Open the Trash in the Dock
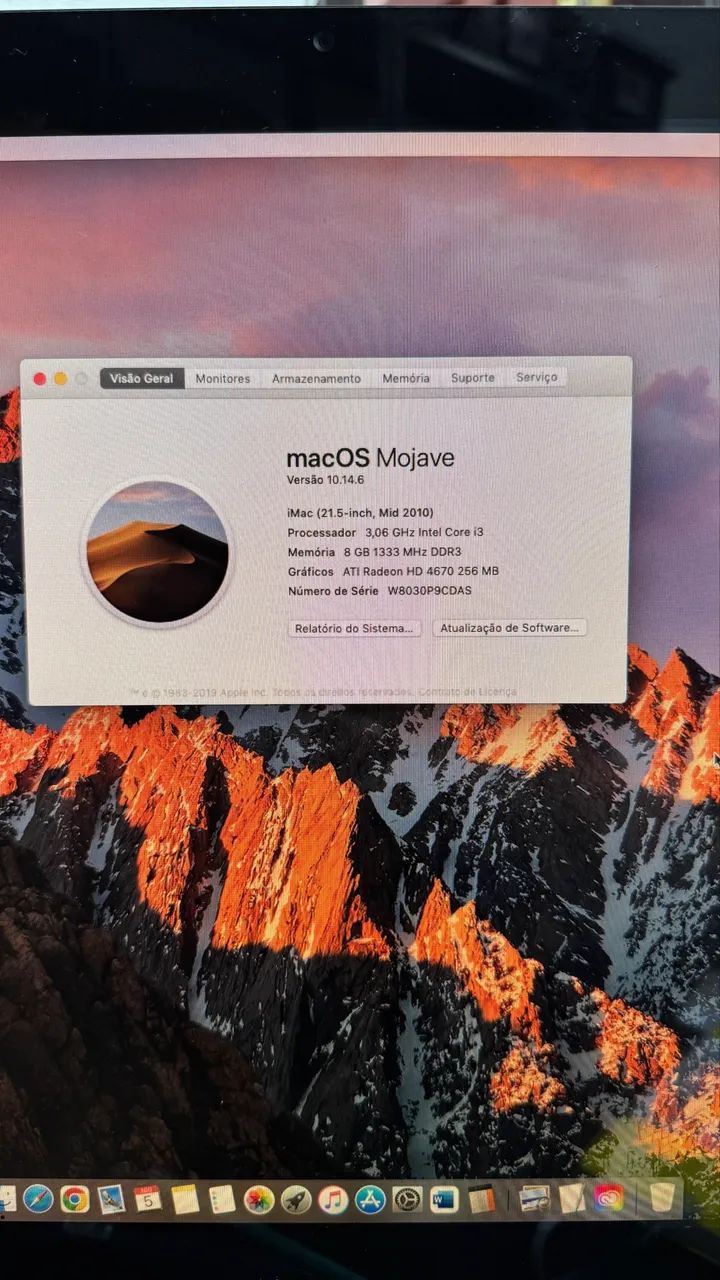 [661, 1197]
